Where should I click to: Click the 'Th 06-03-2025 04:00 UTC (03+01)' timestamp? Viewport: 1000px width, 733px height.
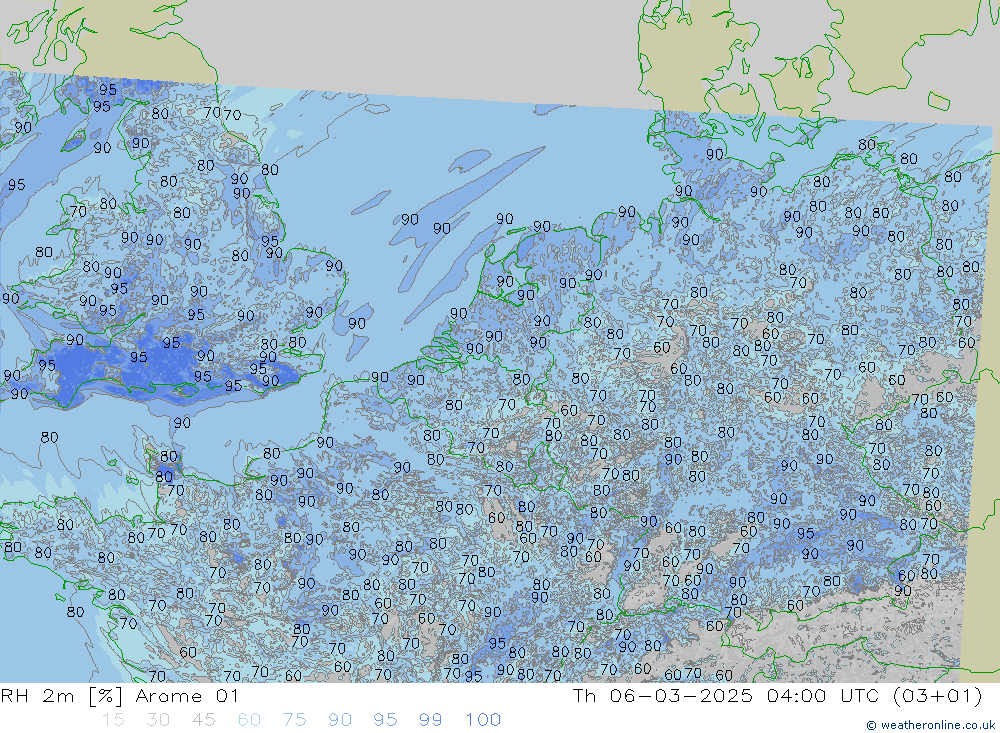click(777, 696)
